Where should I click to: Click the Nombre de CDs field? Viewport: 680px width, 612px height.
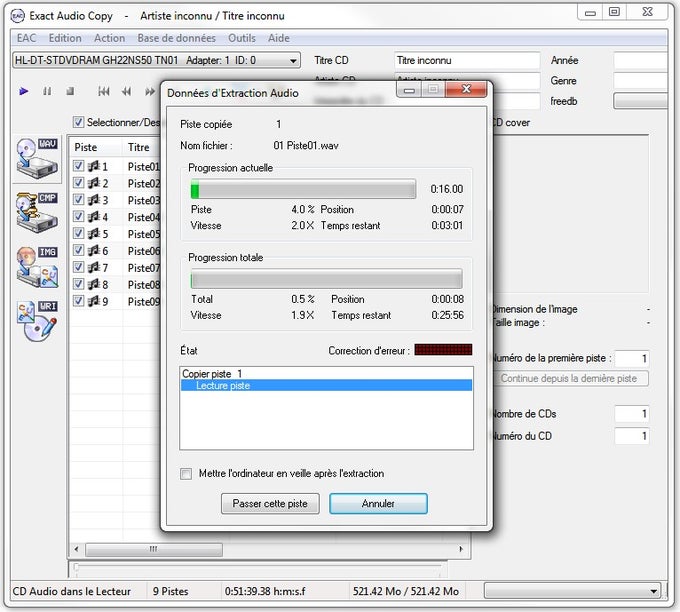(x=631, y=414)
